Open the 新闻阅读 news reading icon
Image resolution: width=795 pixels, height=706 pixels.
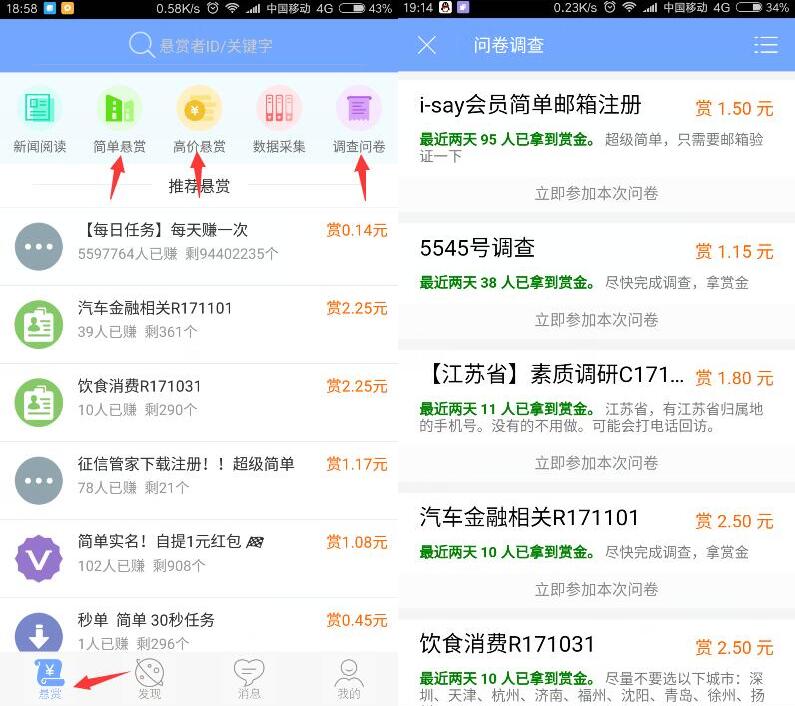[39, 109]
